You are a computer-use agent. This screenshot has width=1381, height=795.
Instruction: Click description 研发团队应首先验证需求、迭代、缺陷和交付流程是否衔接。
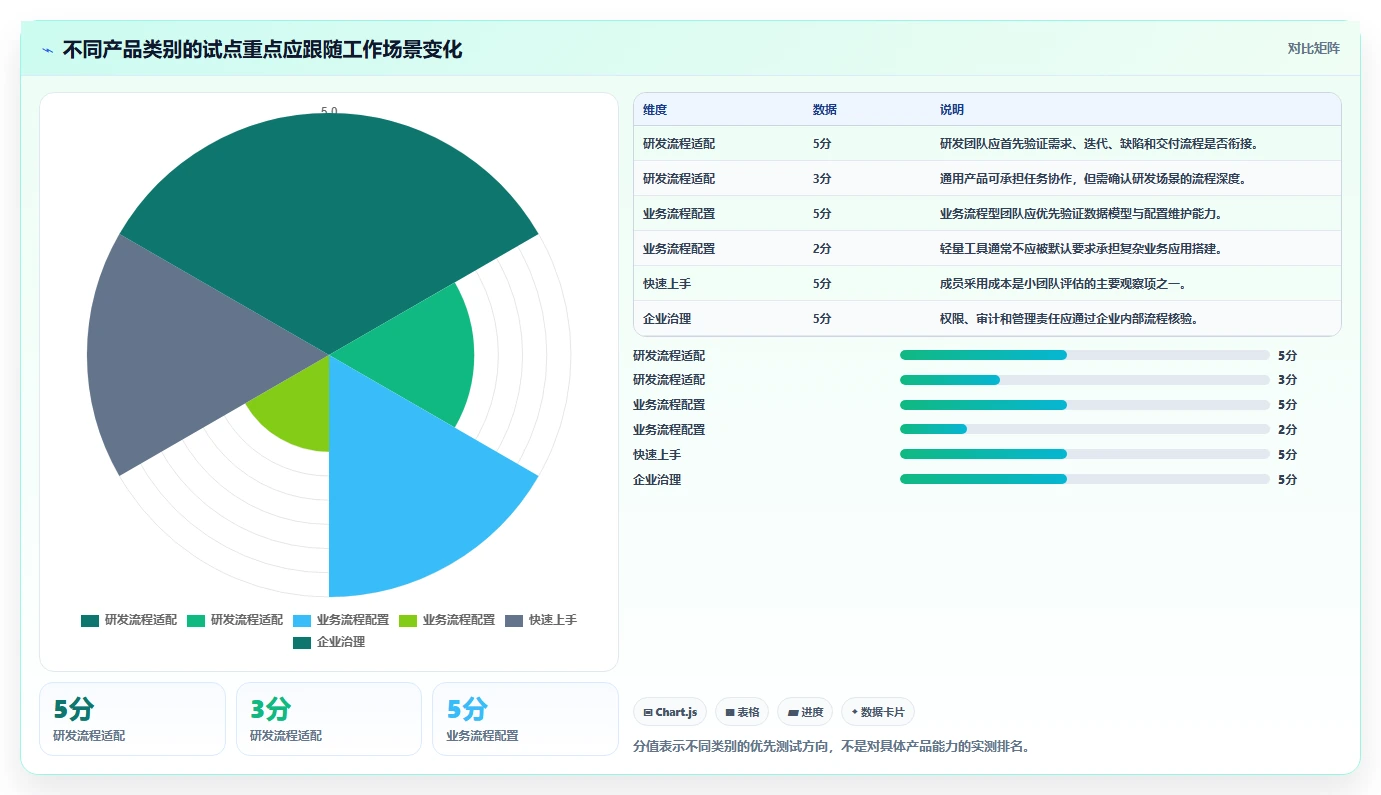1099,144
